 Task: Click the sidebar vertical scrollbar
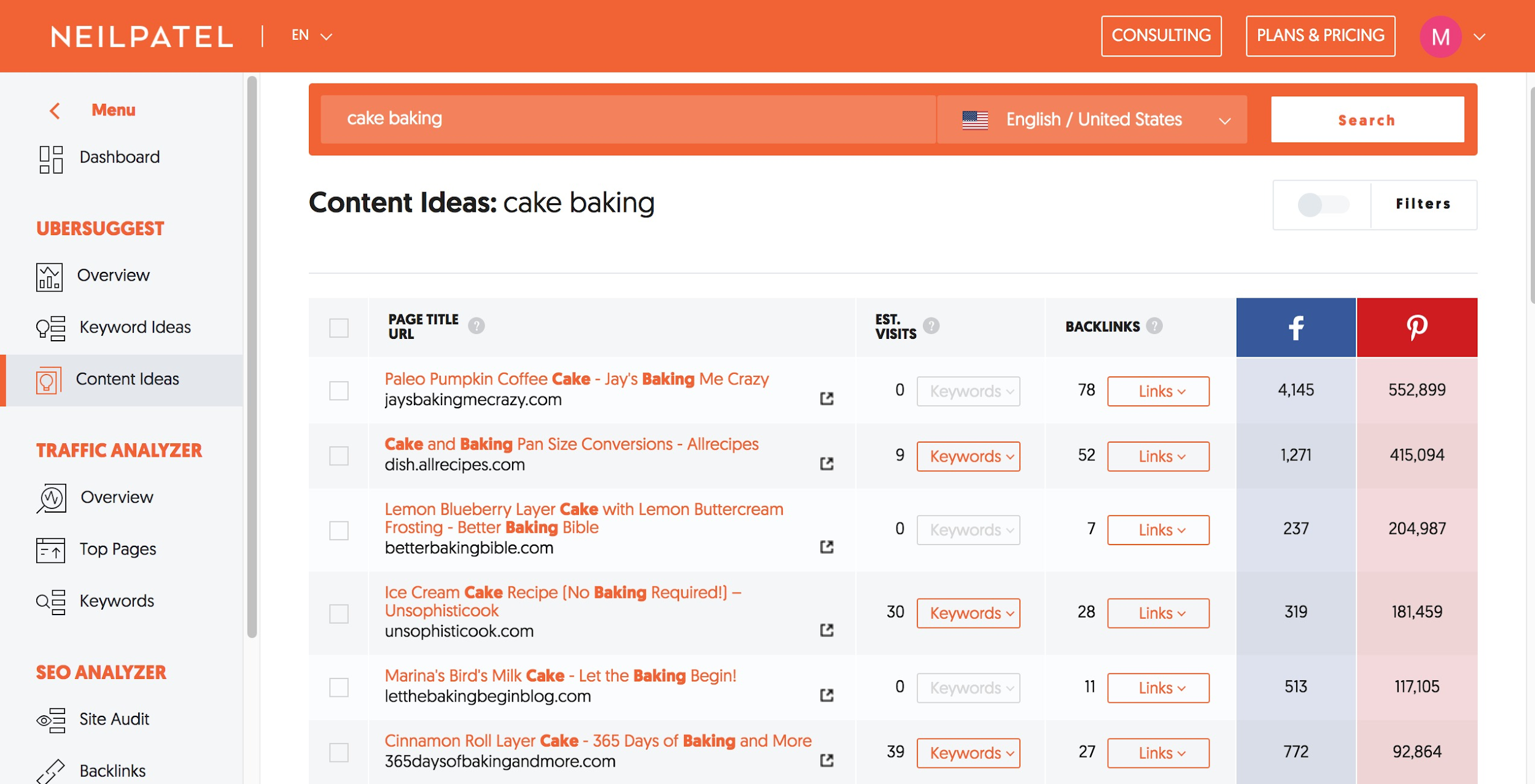tap(252, 357)
